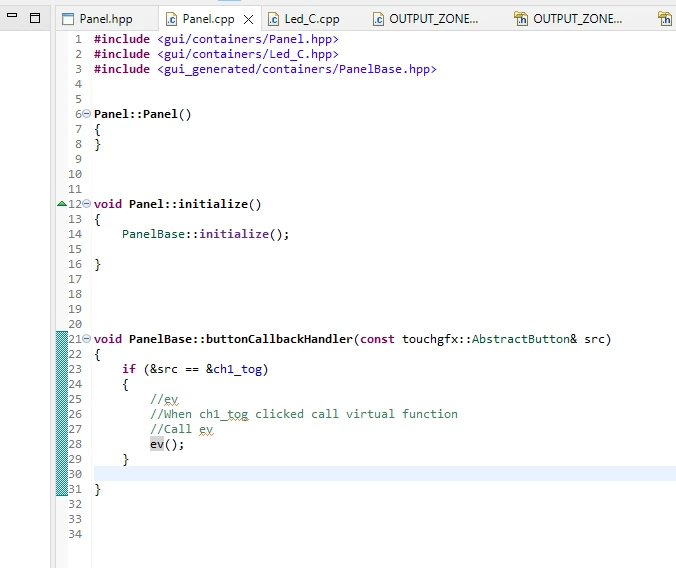The image size is (676, 568).
Task: Click the Panel.cpp file icon
Action: 172,19
